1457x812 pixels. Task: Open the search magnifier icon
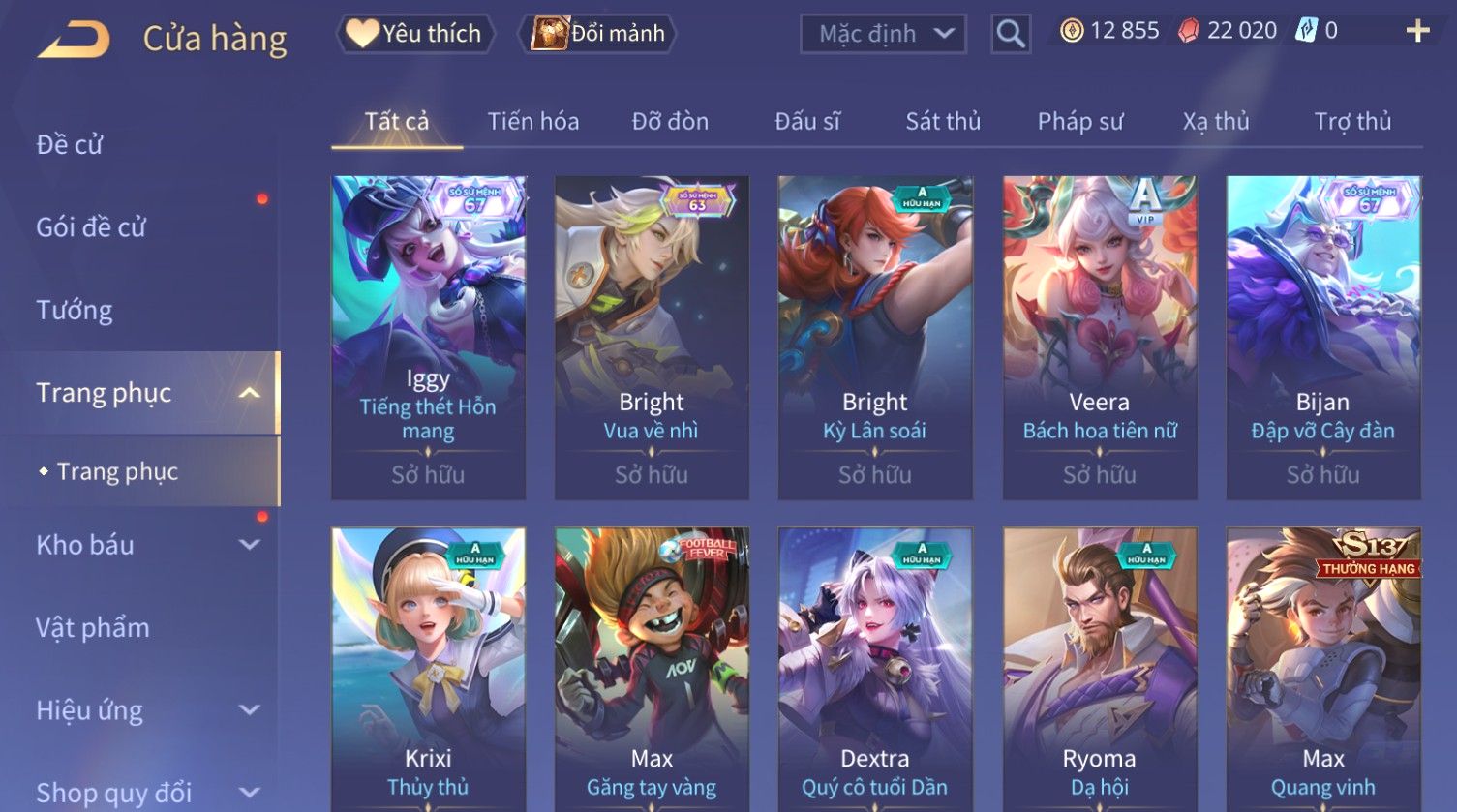coord(1011,34)
